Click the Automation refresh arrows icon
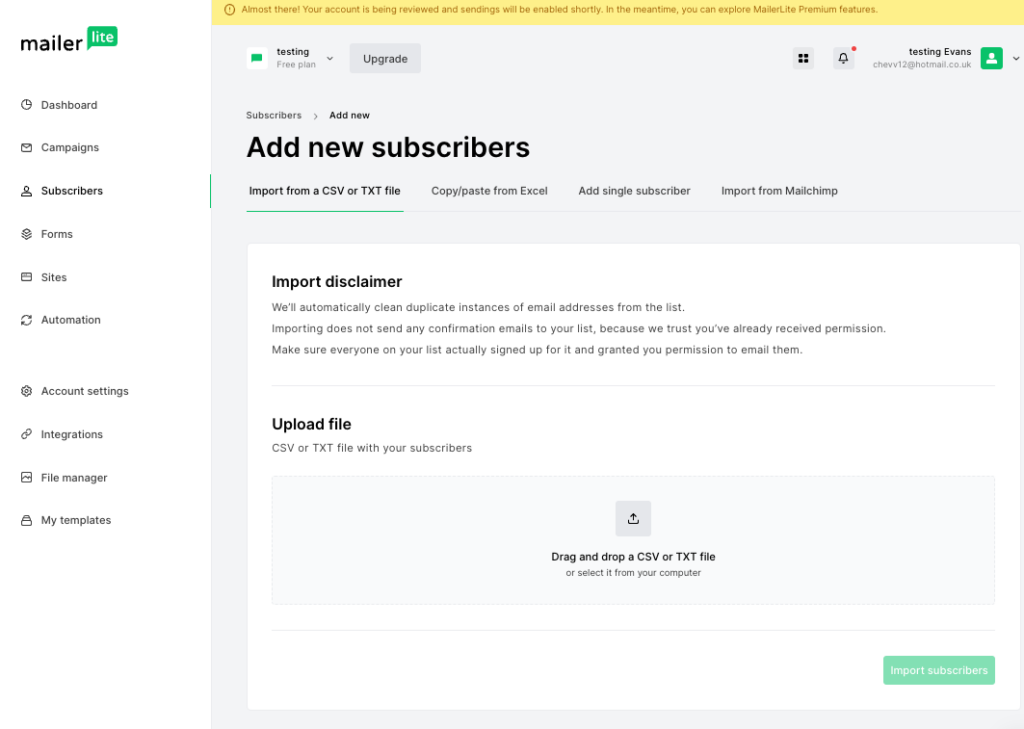 [x=27, y=320]
